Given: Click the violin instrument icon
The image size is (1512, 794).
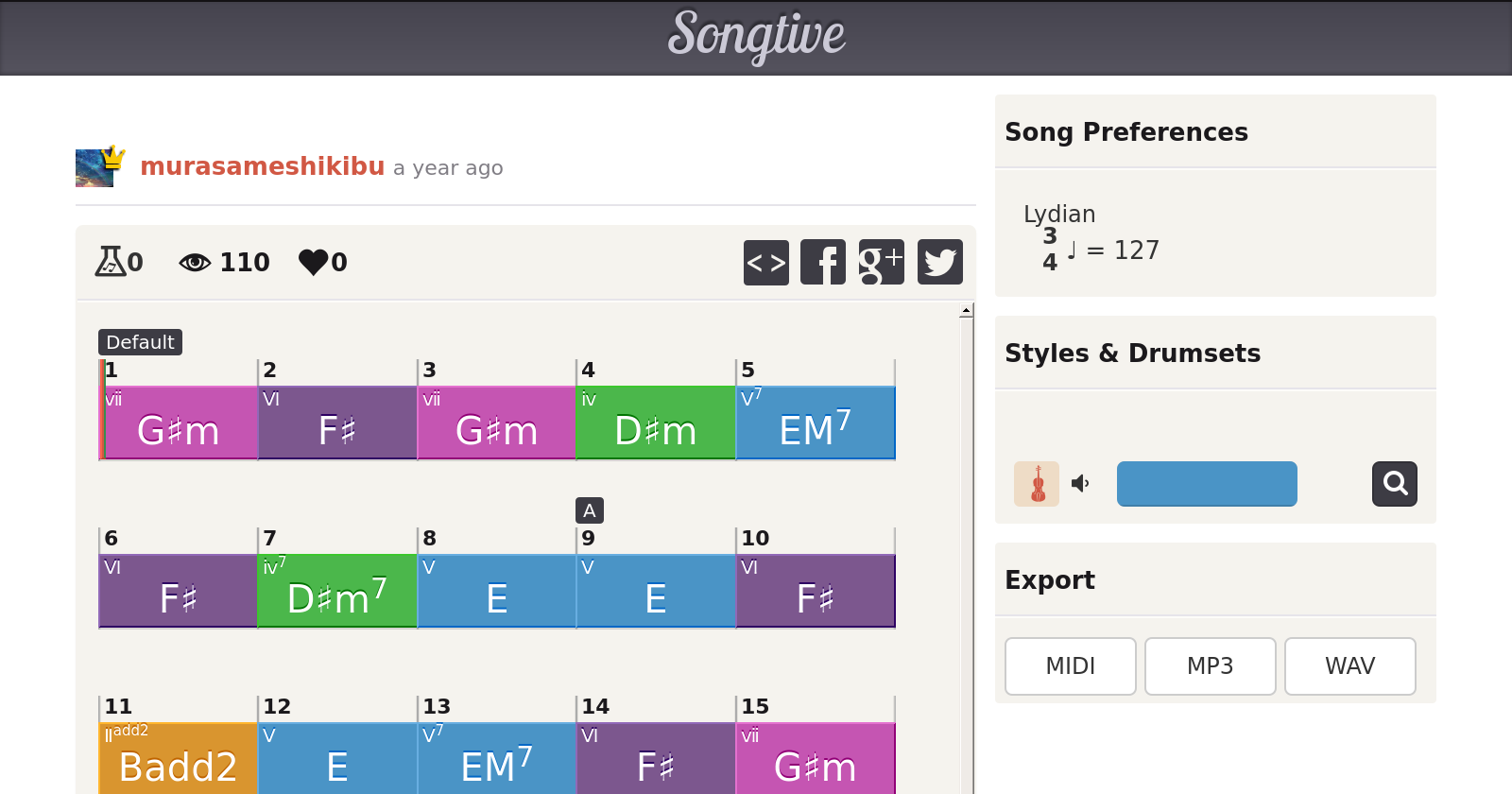Looking at the screenshot, I should [x=1037, y=484].
